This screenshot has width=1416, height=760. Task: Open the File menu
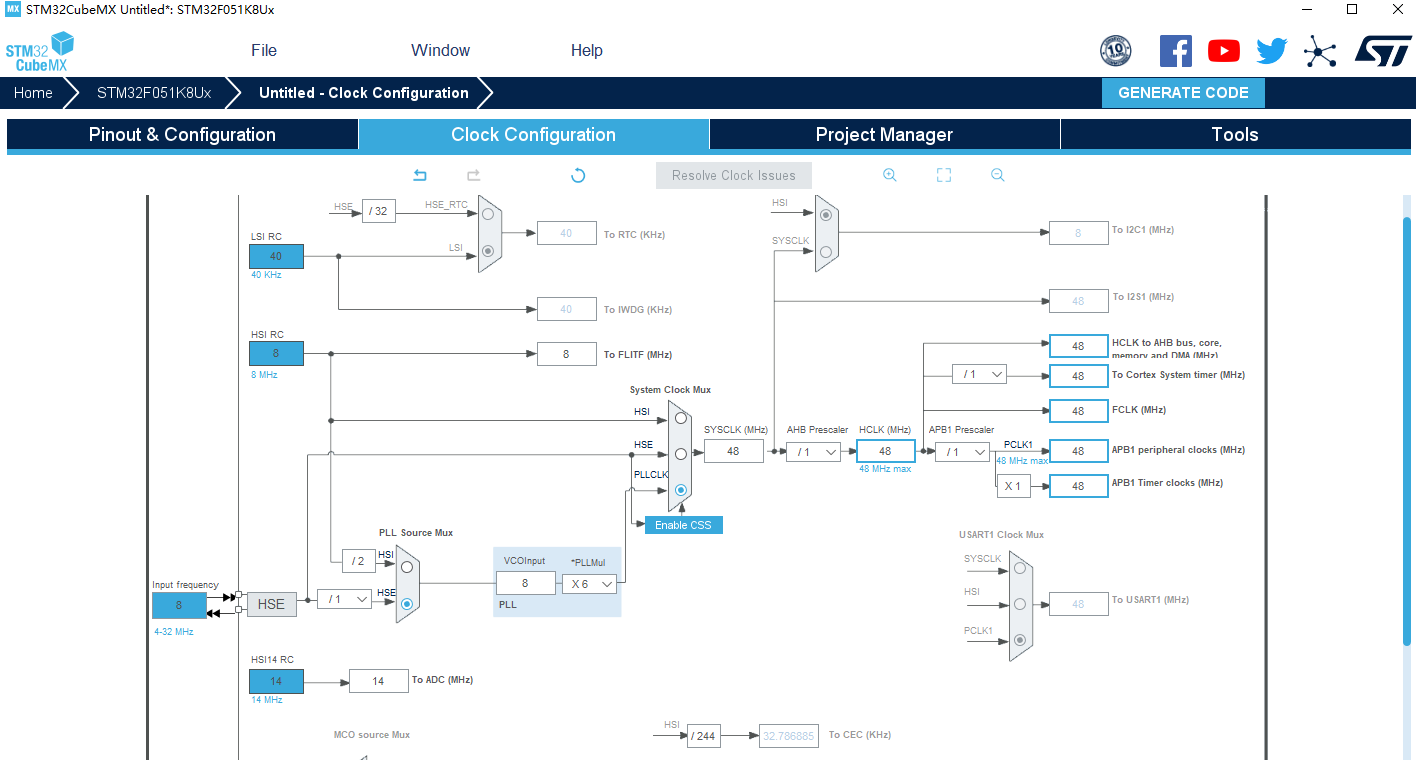(264, 50)
